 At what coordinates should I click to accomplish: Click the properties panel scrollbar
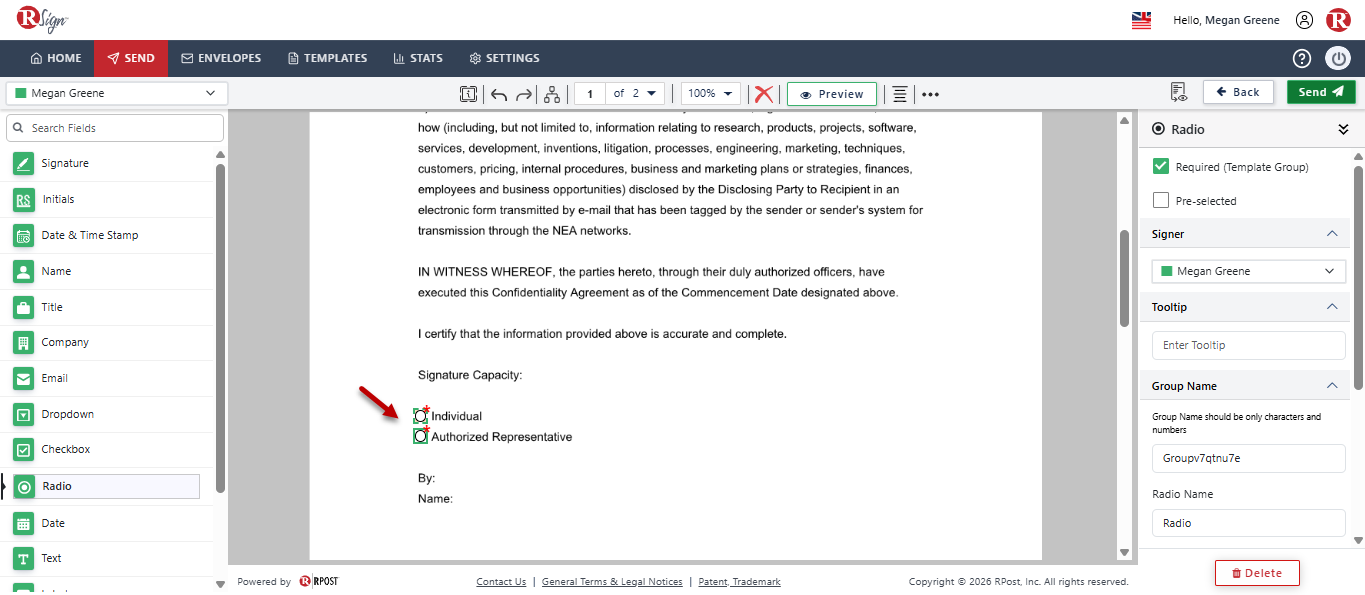click(1358, 277)
